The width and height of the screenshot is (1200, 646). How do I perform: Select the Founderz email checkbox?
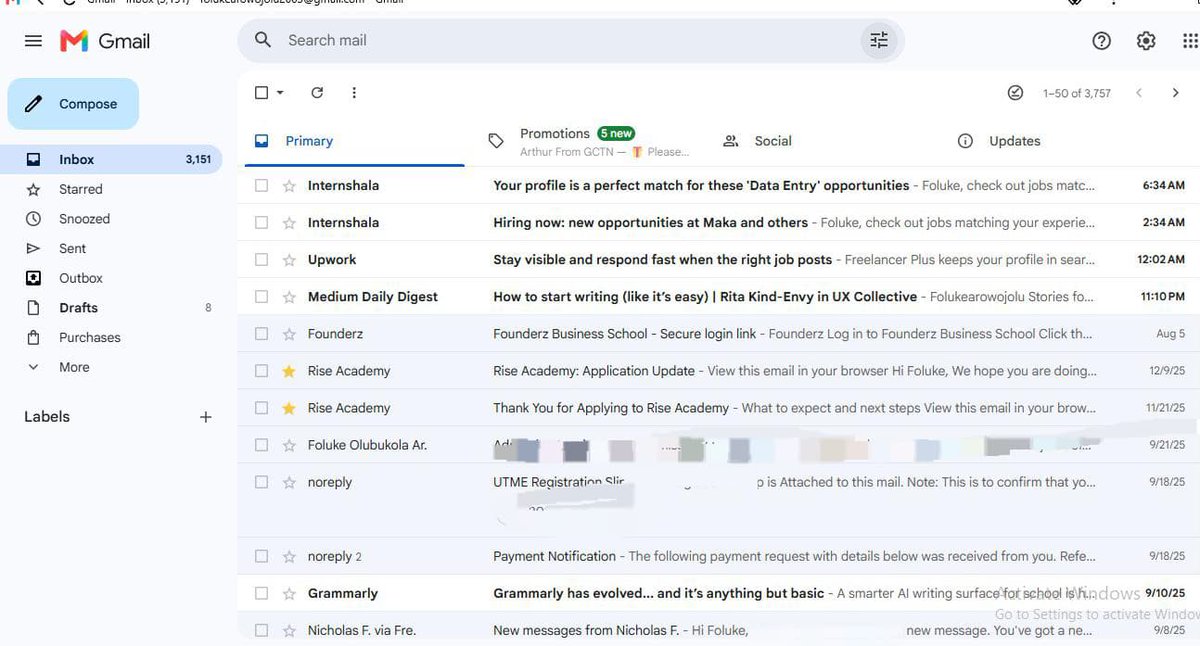[261, 334]
